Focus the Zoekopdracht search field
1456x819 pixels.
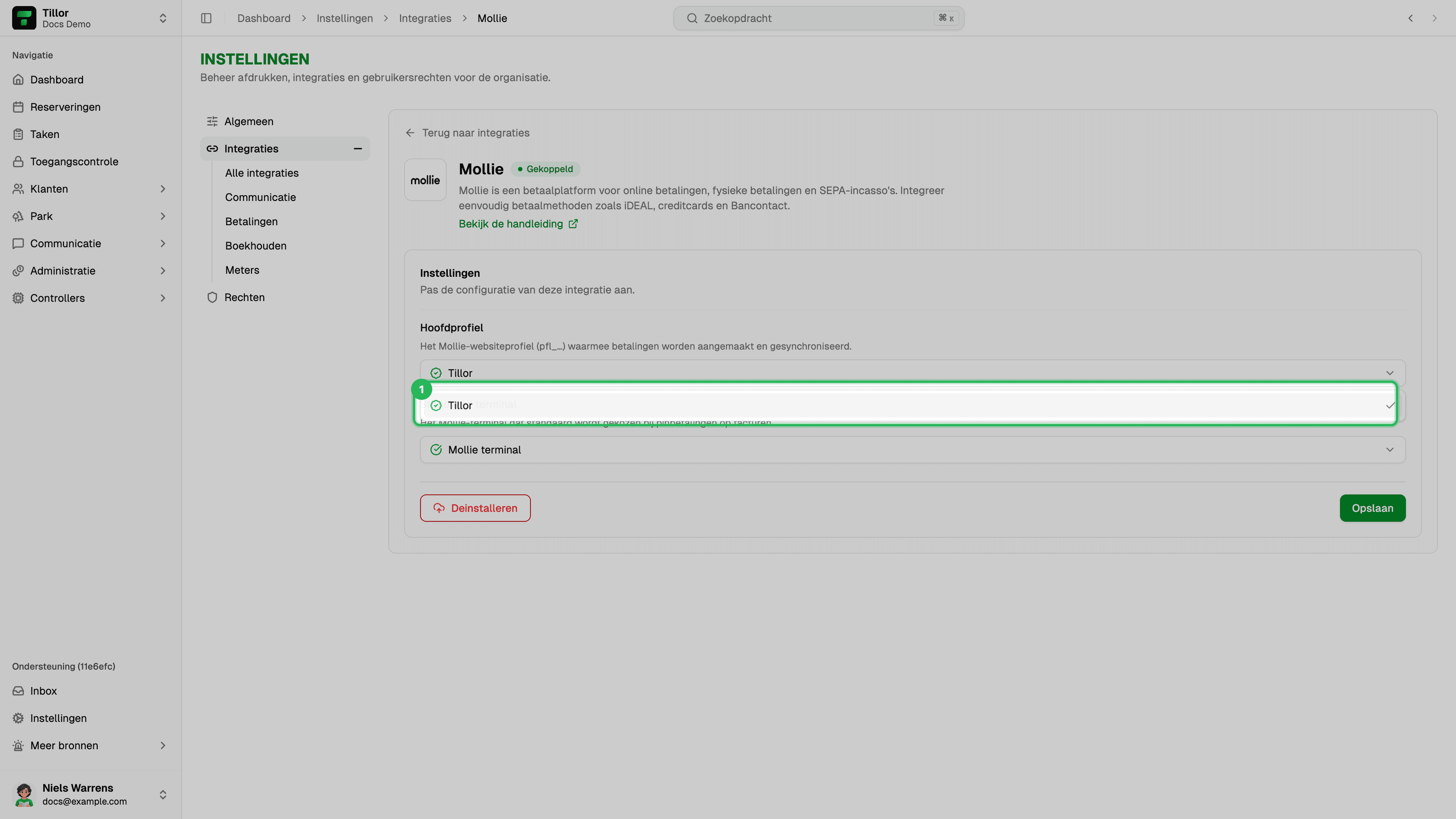click(x=819, y=18)
